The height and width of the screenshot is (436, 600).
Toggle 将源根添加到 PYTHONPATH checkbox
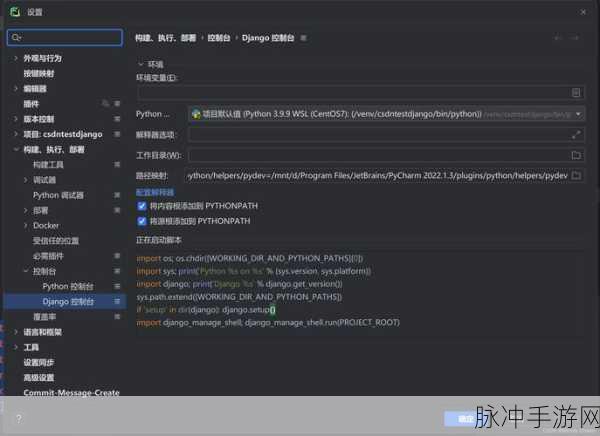(142, 221)
